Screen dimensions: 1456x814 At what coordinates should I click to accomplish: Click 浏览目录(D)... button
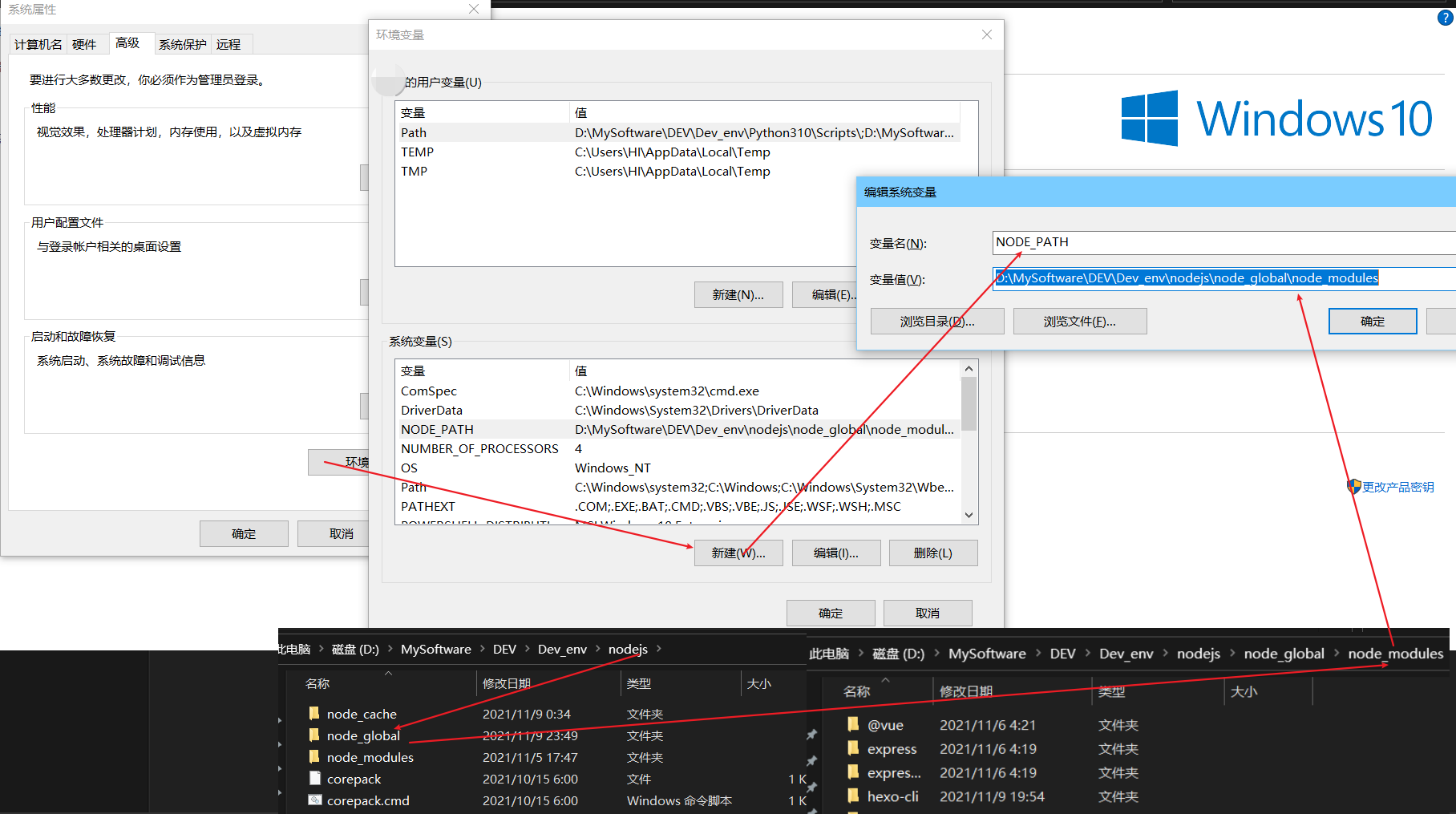click(937, 321)
